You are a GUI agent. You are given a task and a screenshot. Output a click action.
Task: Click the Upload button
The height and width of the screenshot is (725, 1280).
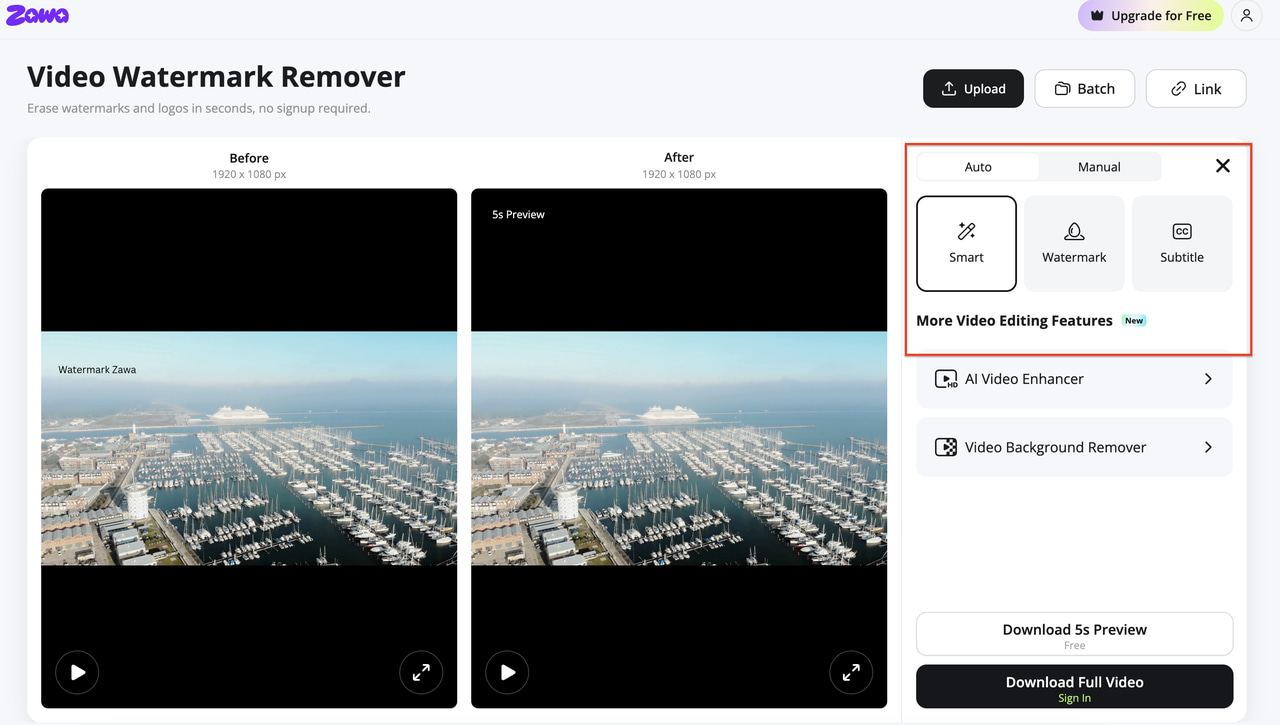point(973,88)
